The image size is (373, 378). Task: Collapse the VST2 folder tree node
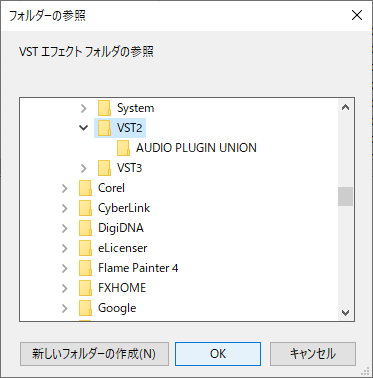point(83,128)
